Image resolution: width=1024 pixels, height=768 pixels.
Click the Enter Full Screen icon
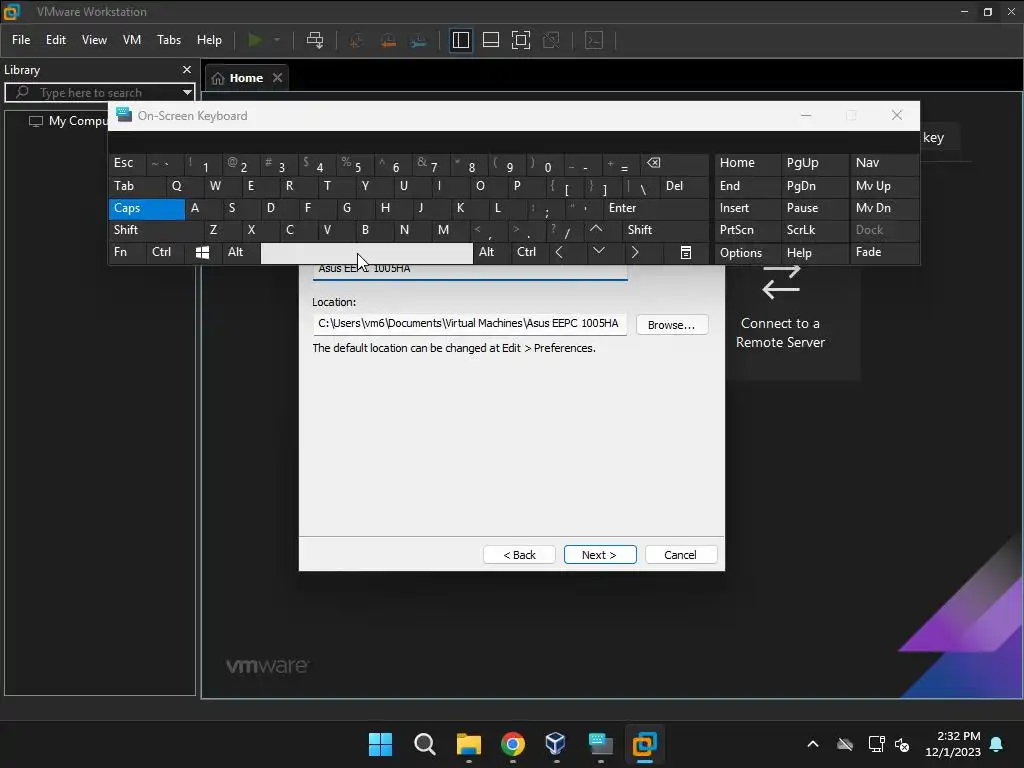click(x=520, y=40)
